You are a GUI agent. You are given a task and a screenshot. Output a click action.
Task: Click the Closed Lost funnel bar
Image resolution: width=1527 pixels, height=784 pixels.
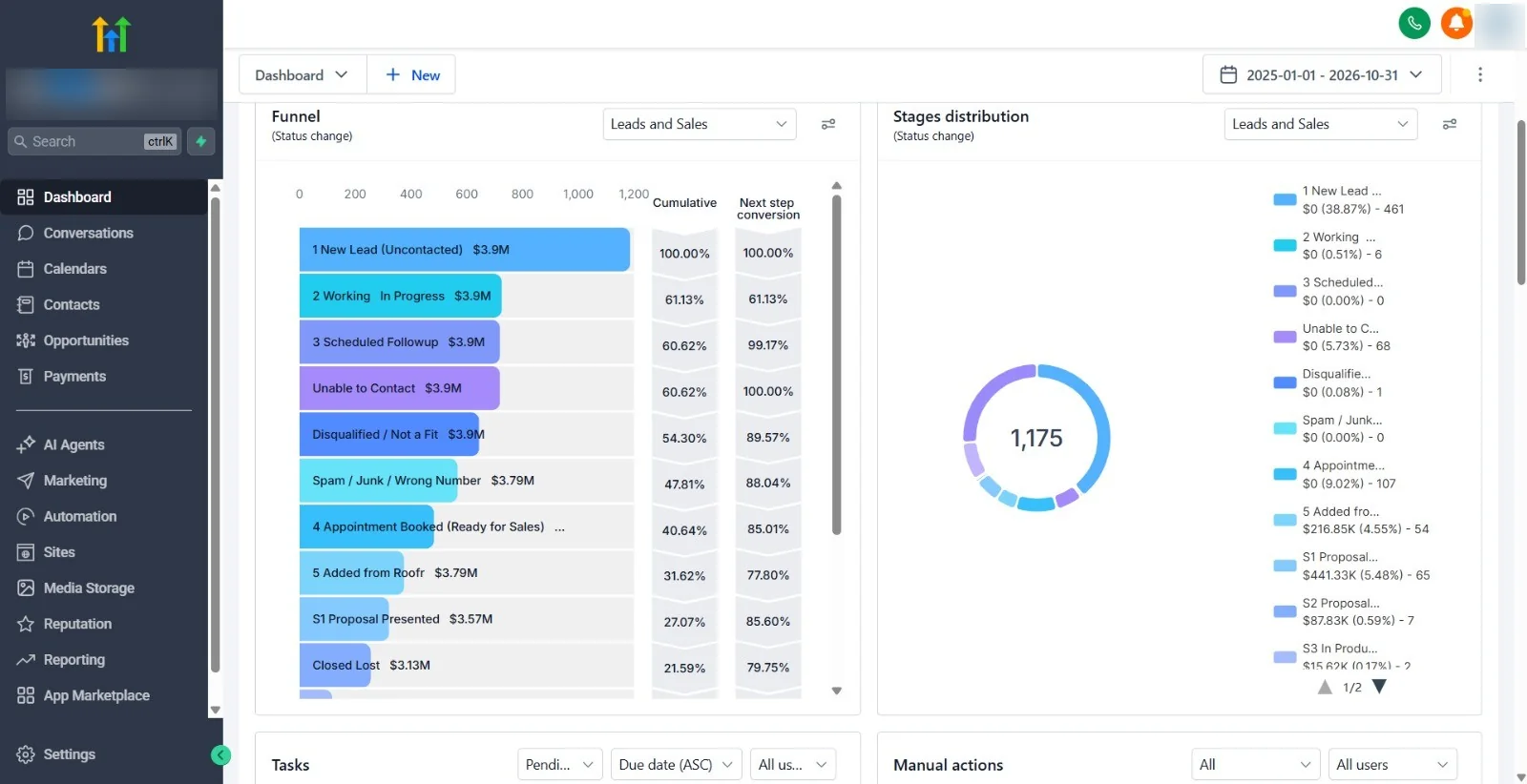(x=335, y=665)
